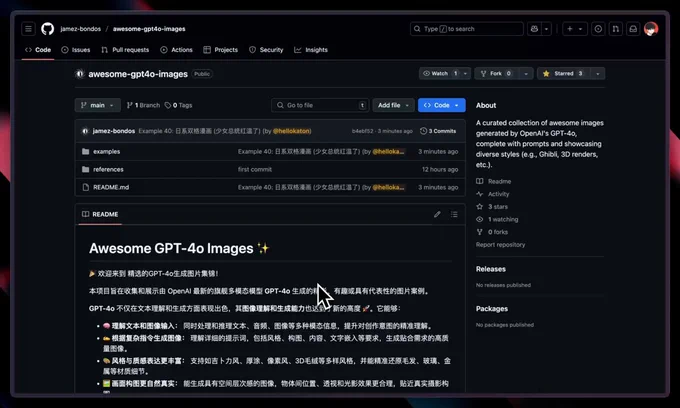The image size is (680, 408).
Task: Click the '12 hours ago' timestamp
Action: click(440, 170)
